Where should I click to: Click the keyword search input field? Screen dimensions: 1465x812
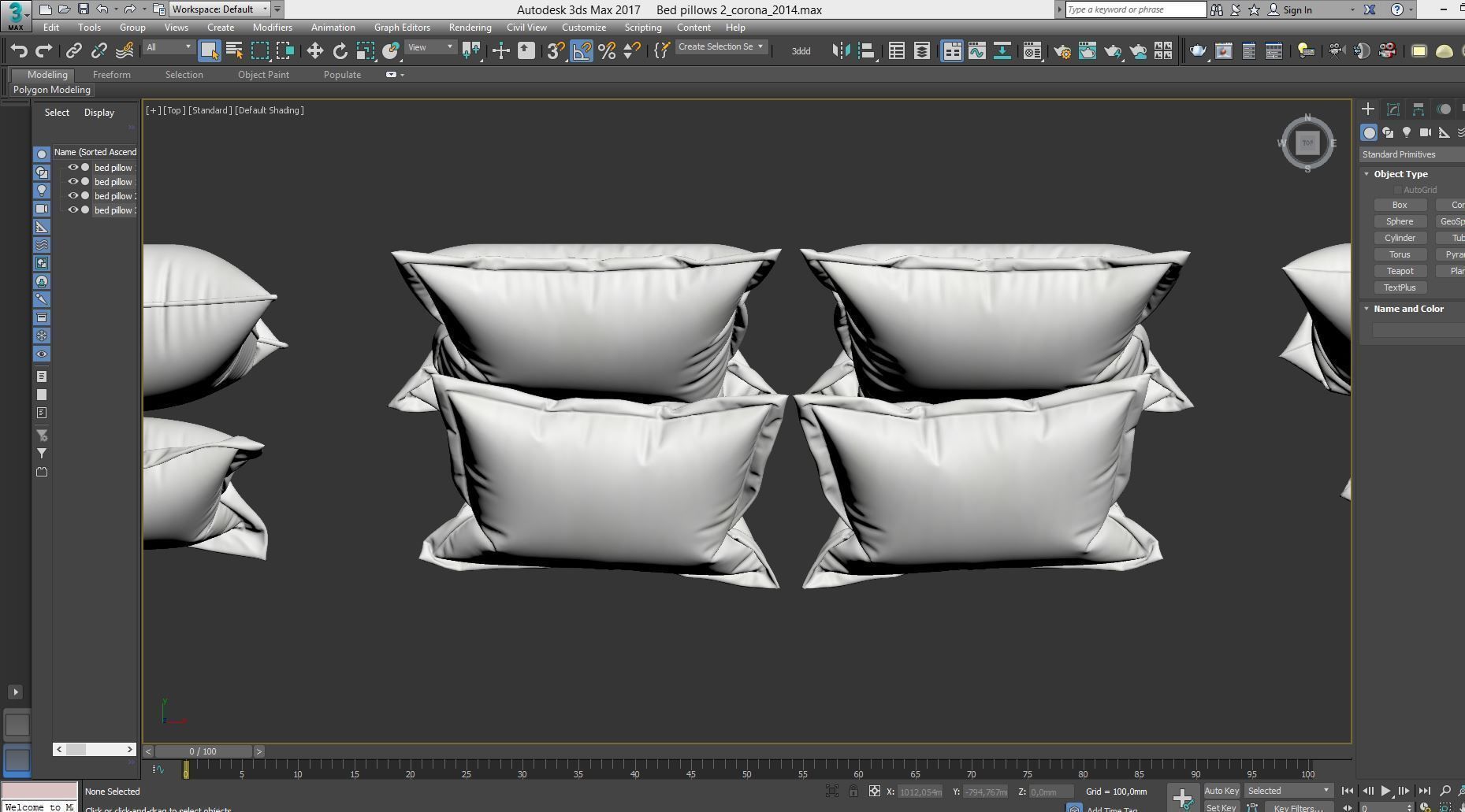[1135, 9]
